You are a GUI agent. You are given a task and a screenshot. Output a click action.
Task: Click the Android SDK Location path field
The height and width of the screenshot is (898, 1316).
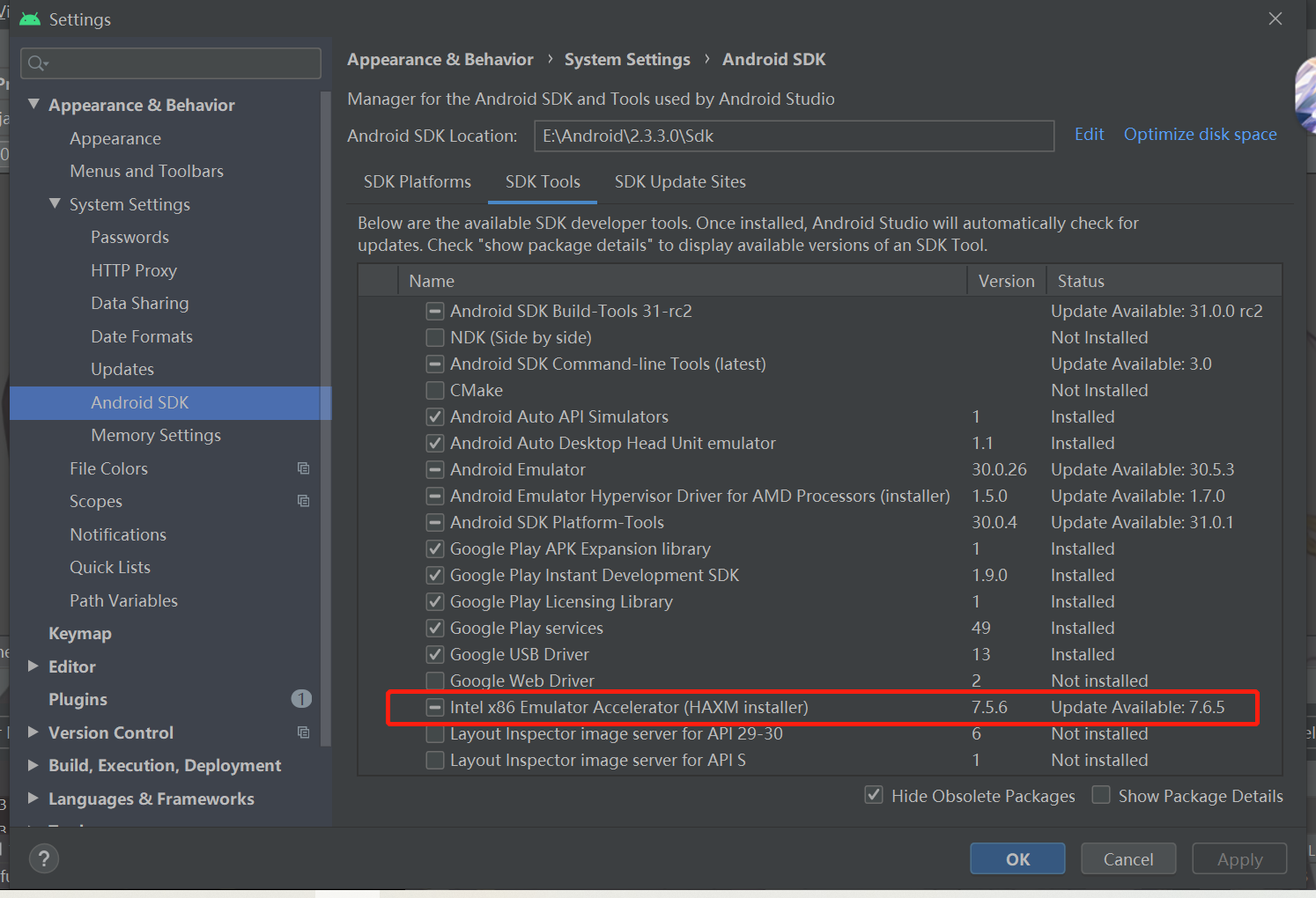(793, 136)
